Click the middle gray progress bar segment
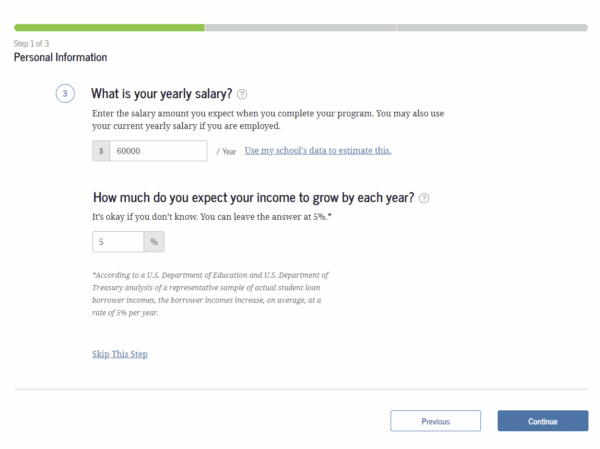This screenshot has height=449, width=600. (x=300, y=27)
